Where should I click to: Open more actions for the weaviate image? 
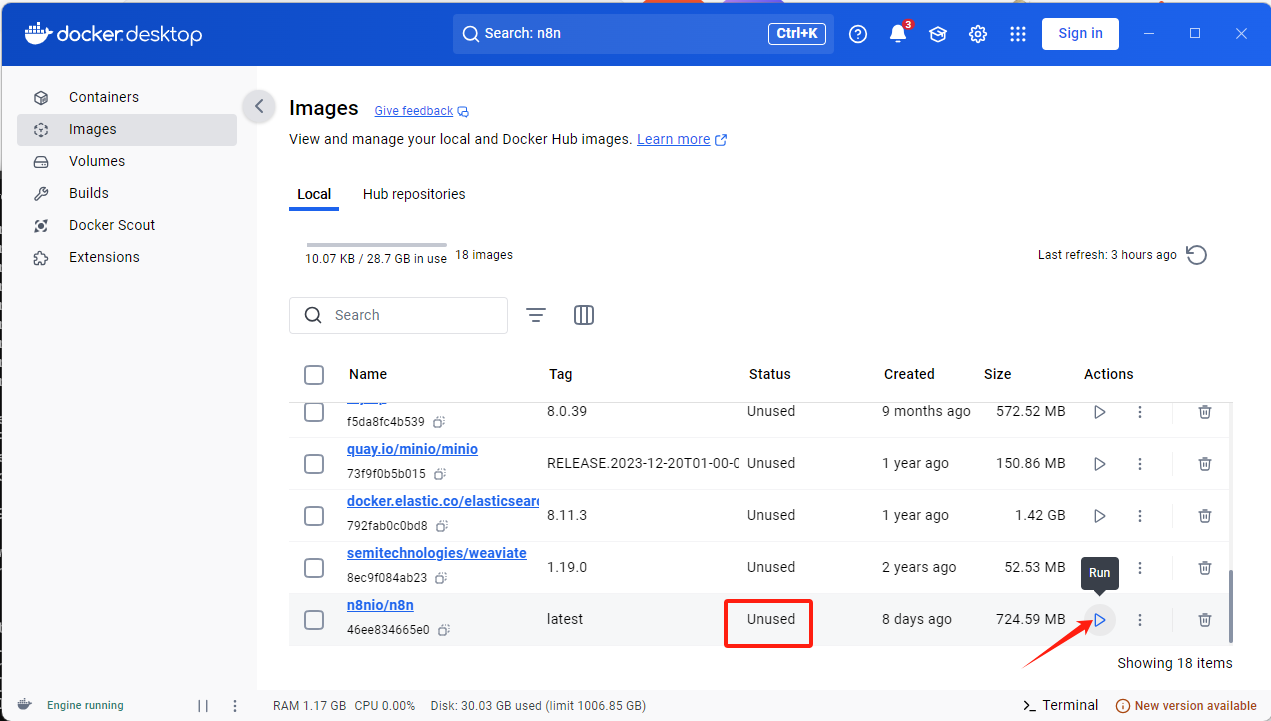(x=1140, y=568)
